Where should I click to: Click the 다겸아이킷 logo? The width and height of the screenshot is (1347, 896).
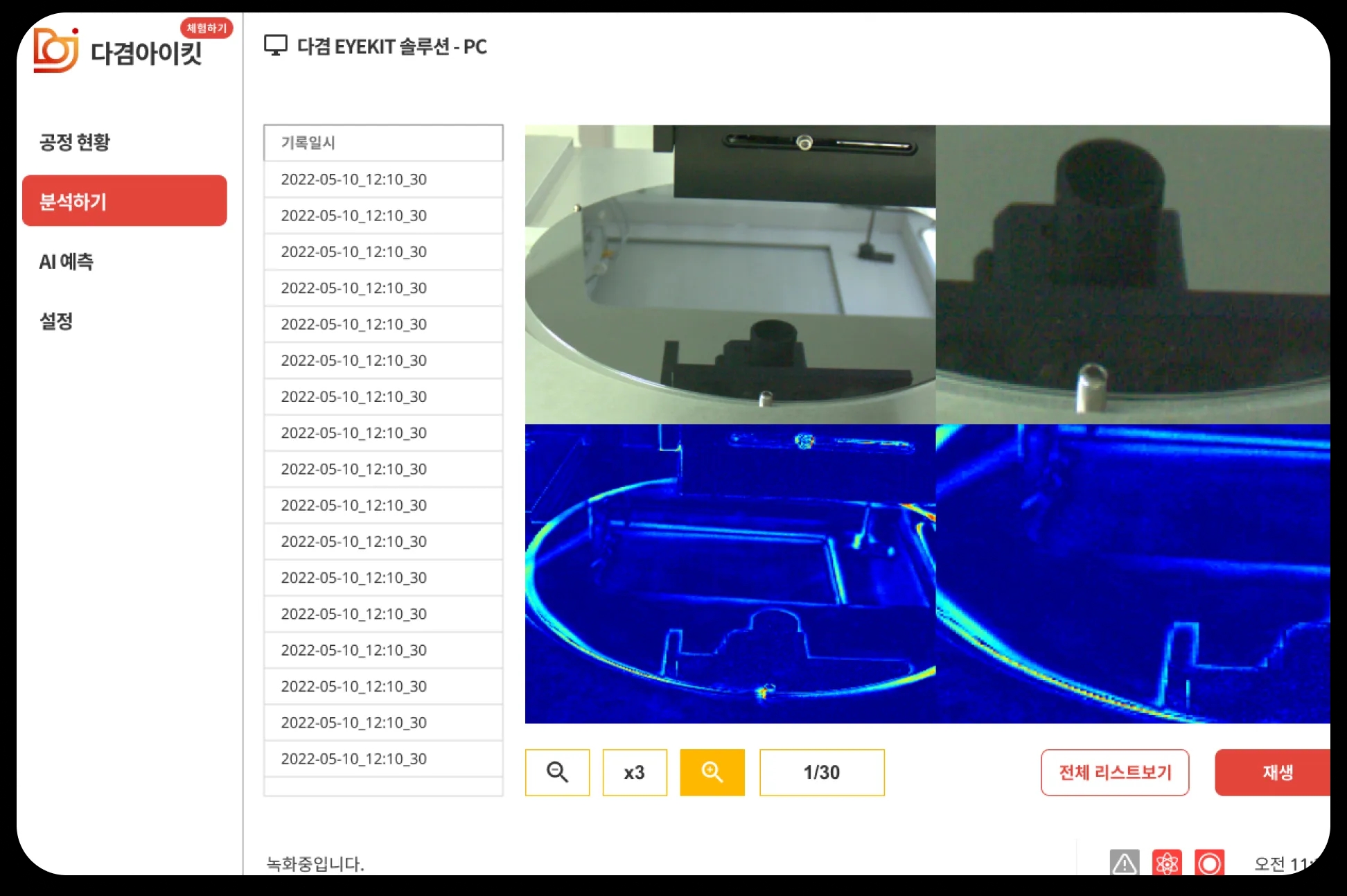118,51
